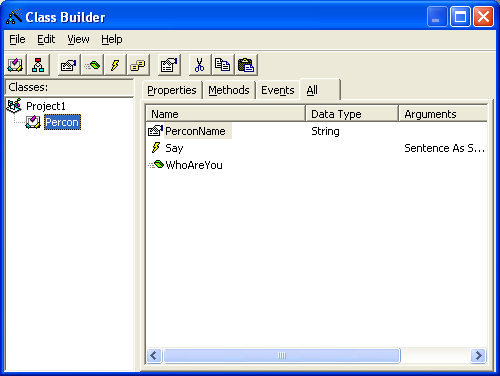Screen dimensions: 500x376
Task: Click the lightning icon beside Say
Action: click(156, 147)
